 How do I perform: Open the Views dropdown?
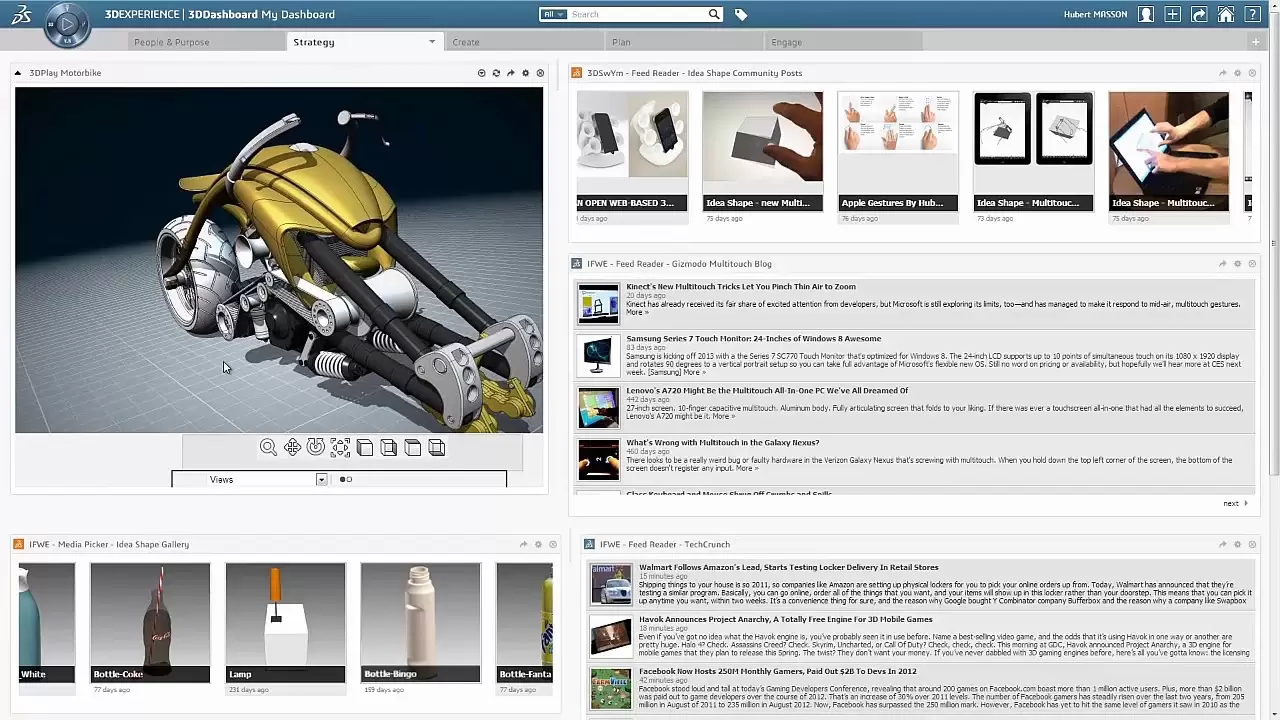click(321, 480)
